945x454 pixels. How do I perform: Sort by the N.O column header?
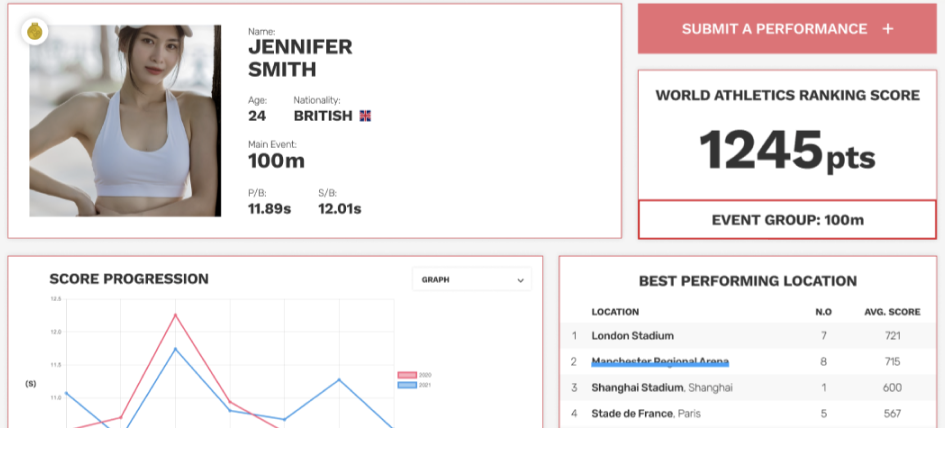coord(823,312)
